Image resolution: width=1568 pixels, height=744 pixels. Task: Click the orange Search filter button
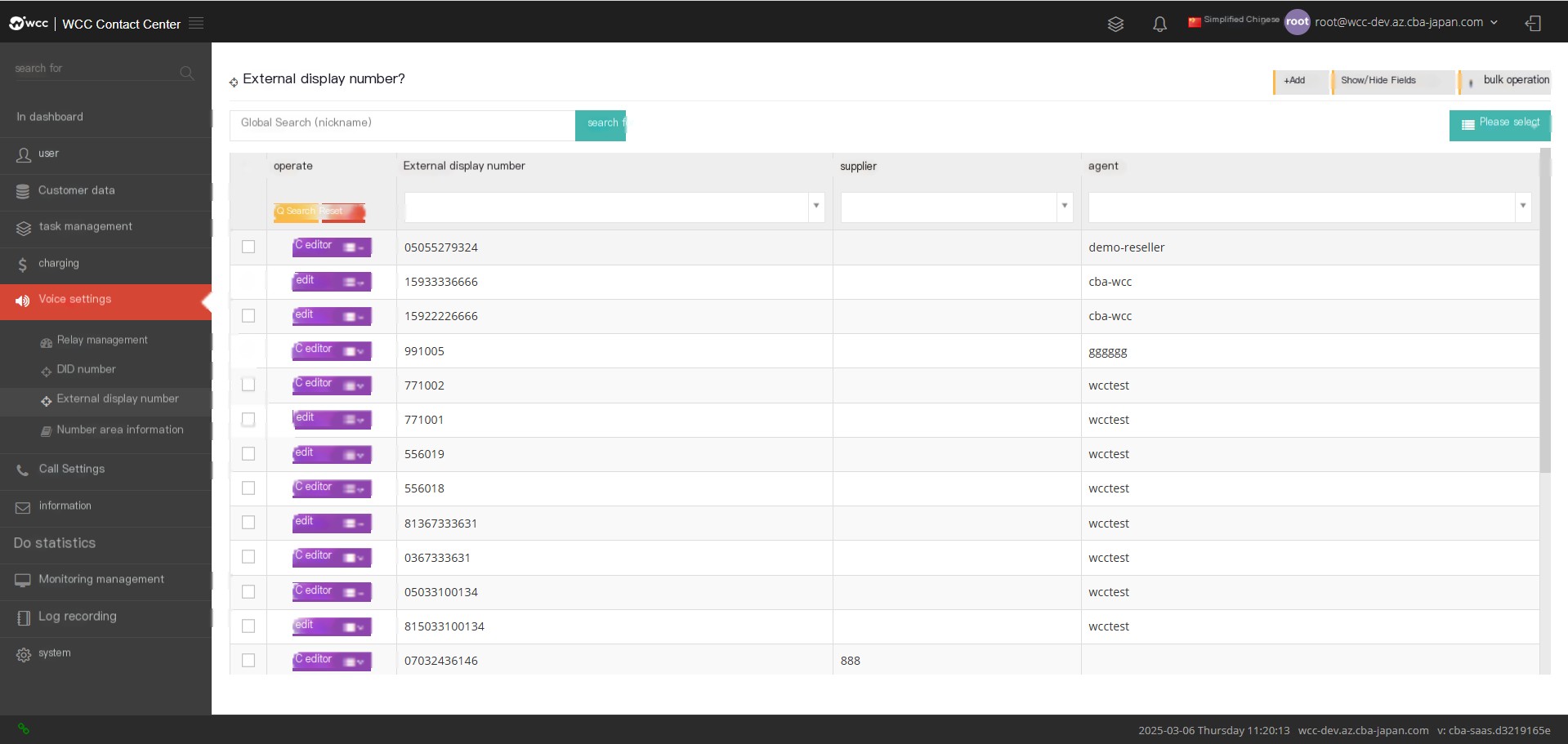coord(296,212)
